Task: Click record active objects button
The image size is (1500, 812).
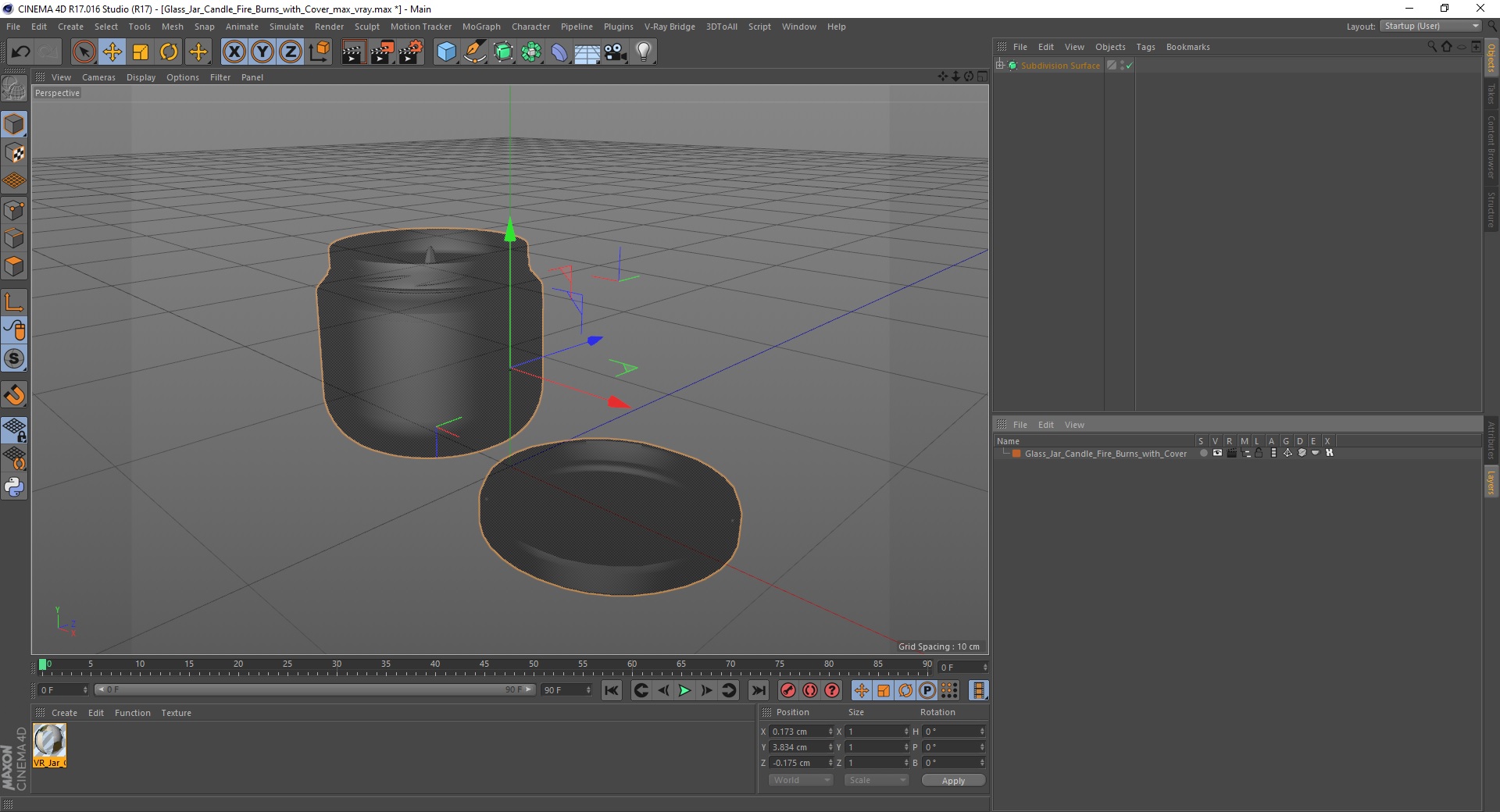Action: (x=788, y=690)
